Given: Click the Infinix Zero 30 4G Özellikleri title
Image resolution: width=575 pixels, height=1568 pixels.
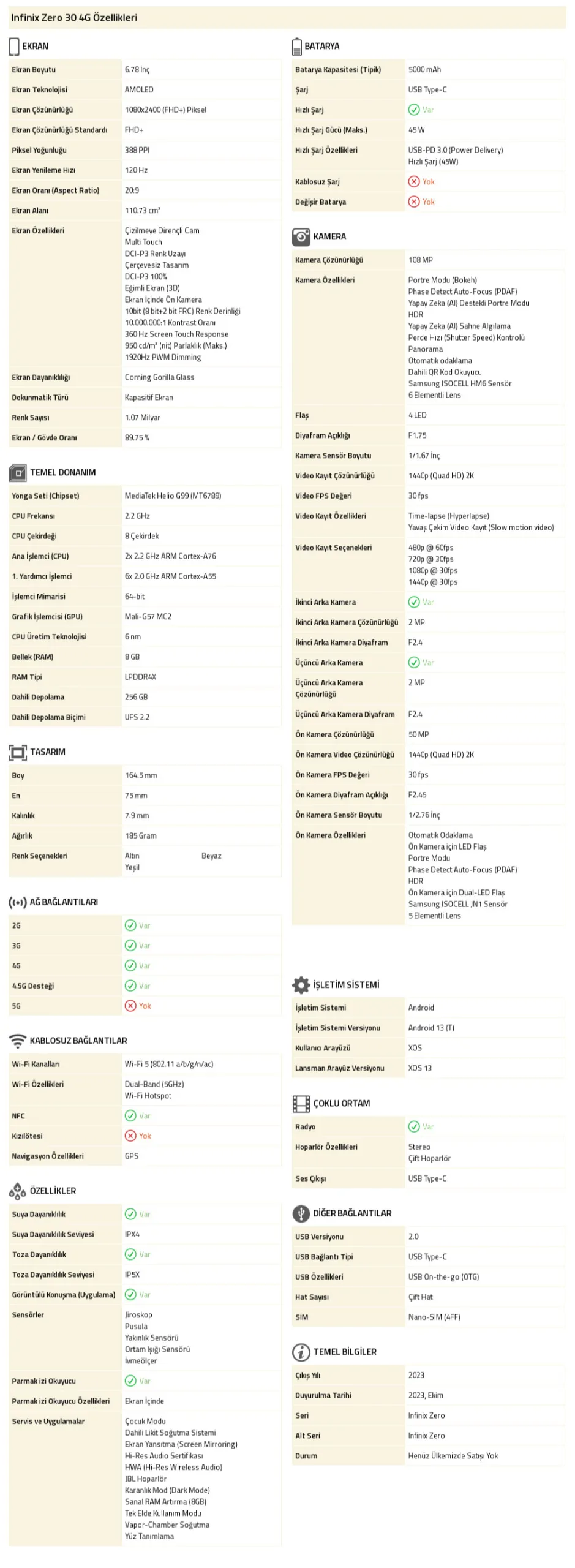Looking at the screenshot, I should [74, 18].
